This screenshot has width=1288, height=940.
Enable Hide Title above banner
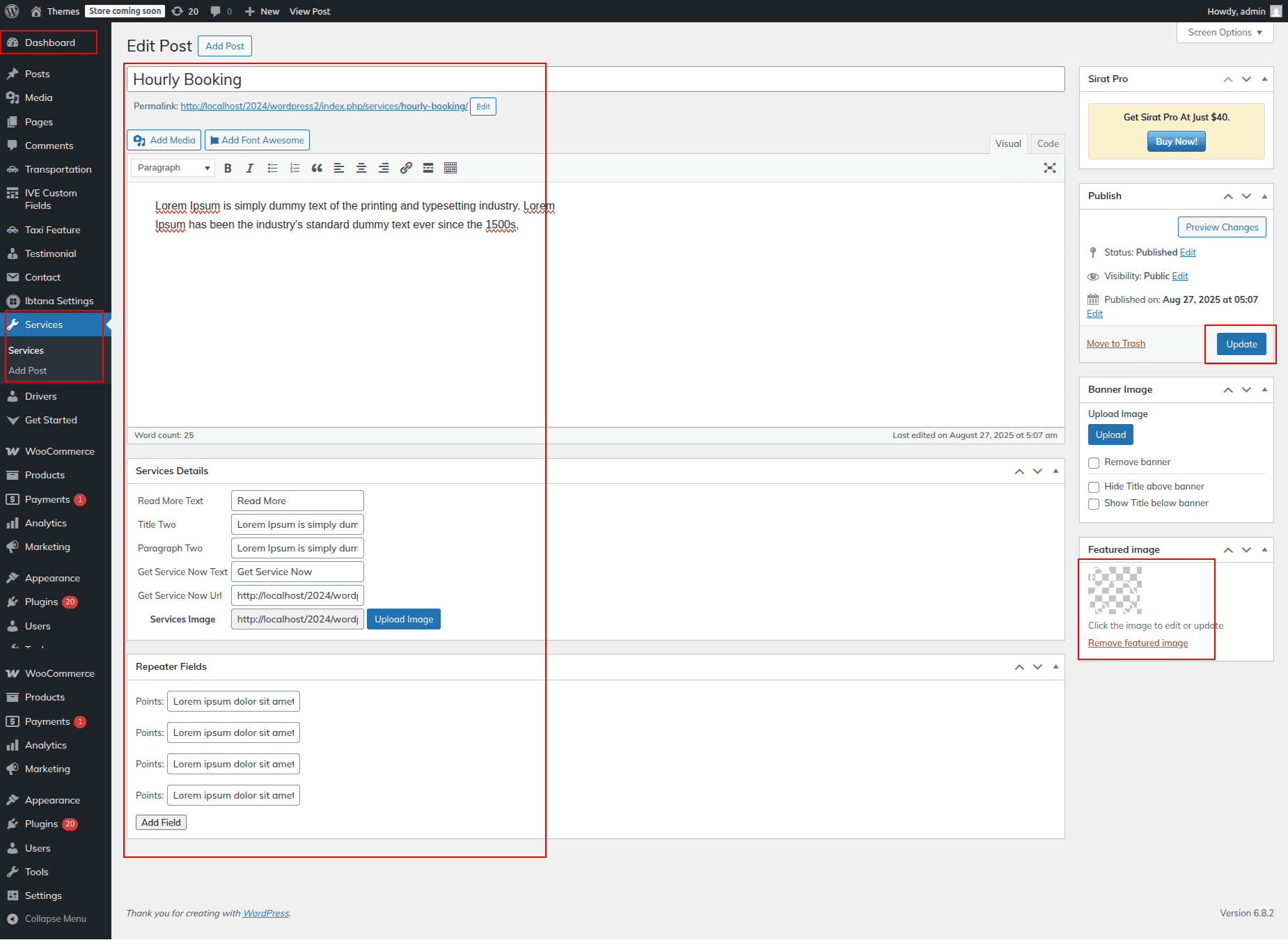tap(1094, 487)
